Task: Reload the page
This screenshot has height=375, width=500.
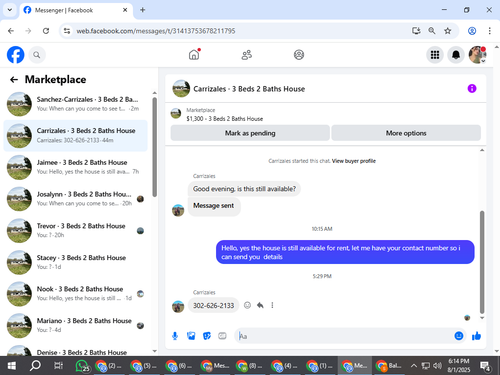Action: [x=46, y=31]
